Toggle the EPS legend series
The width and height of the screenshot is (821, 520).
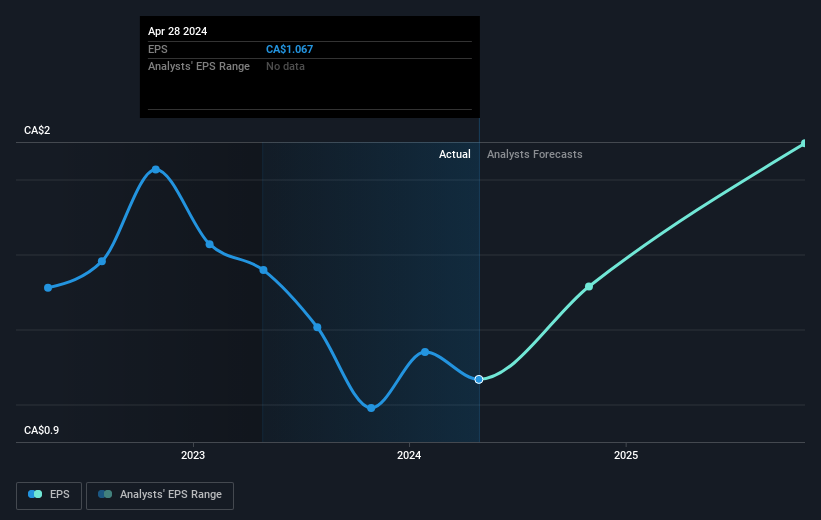tap(49, 495)
